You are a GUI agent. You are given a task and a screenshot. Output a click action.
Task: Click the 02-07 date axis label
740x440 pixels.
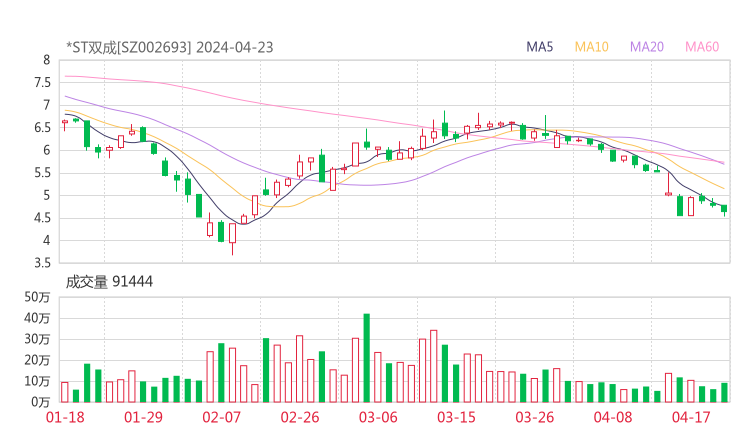pos(221,417)
